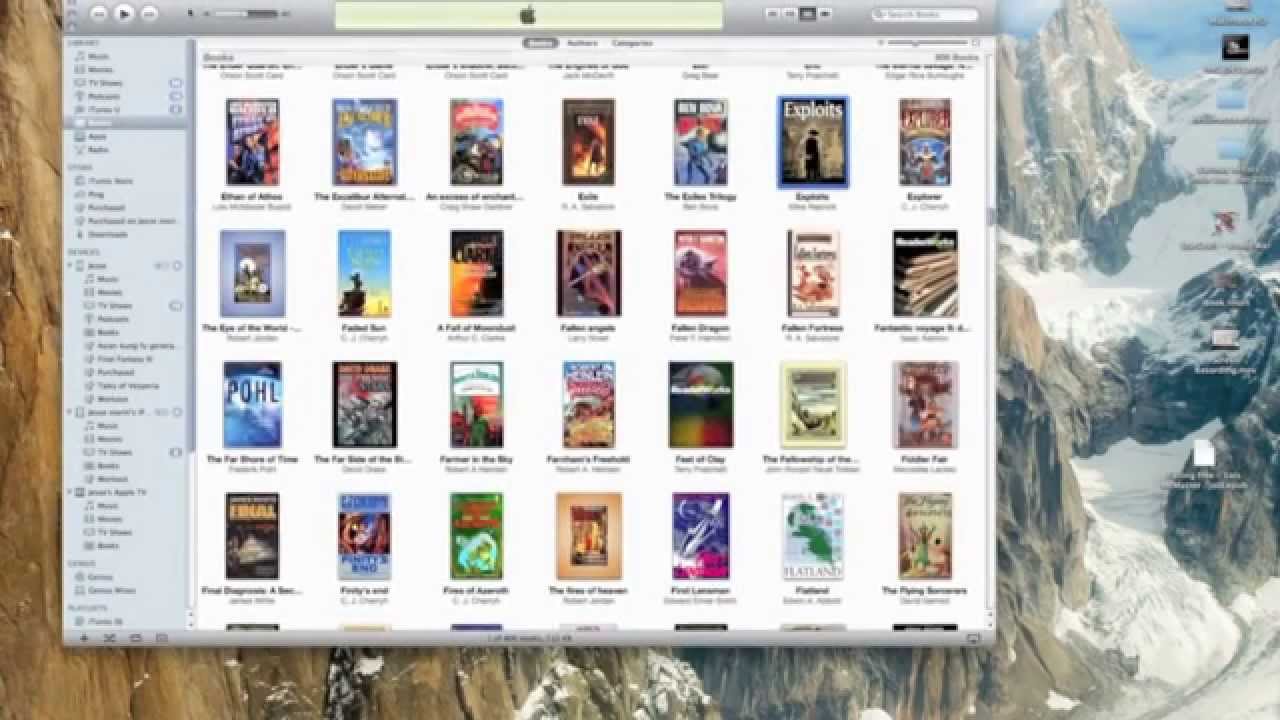Select the Authors tab

[x=582, y=43]
